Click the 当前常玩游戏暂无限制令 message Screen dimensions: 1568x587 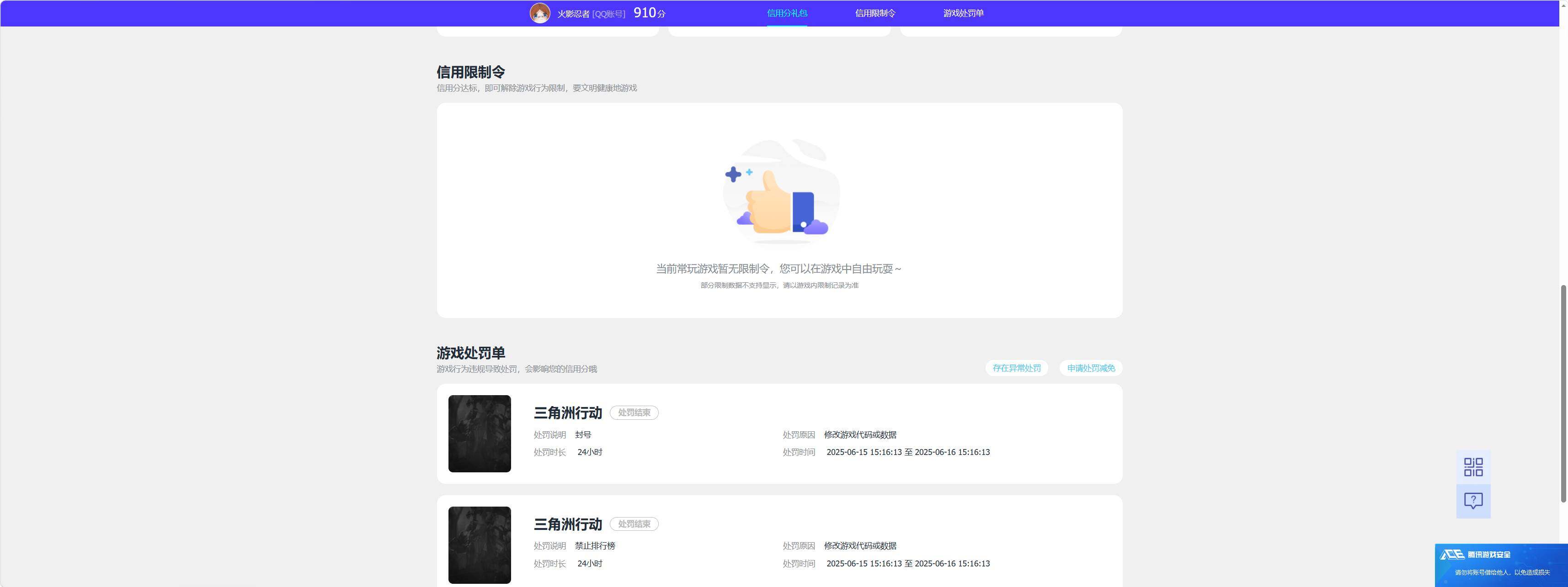779,268
